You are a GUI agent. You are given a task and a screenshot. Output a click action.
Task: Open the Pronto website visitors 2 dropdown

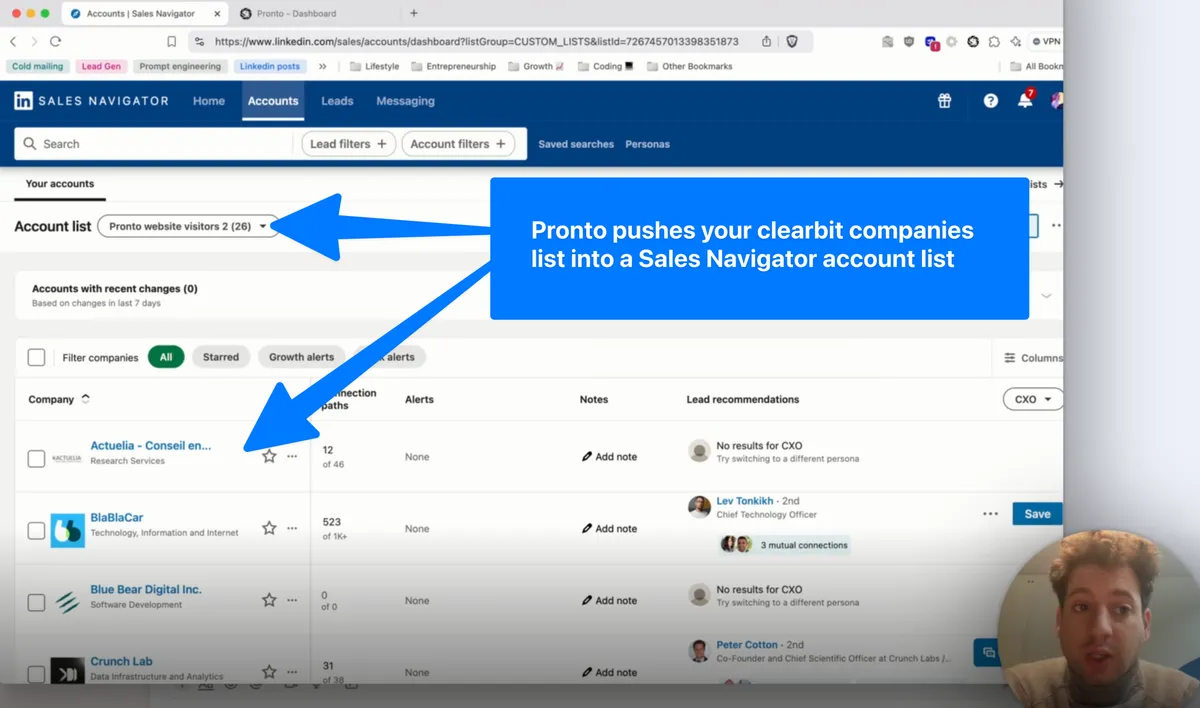pos(188,227)
